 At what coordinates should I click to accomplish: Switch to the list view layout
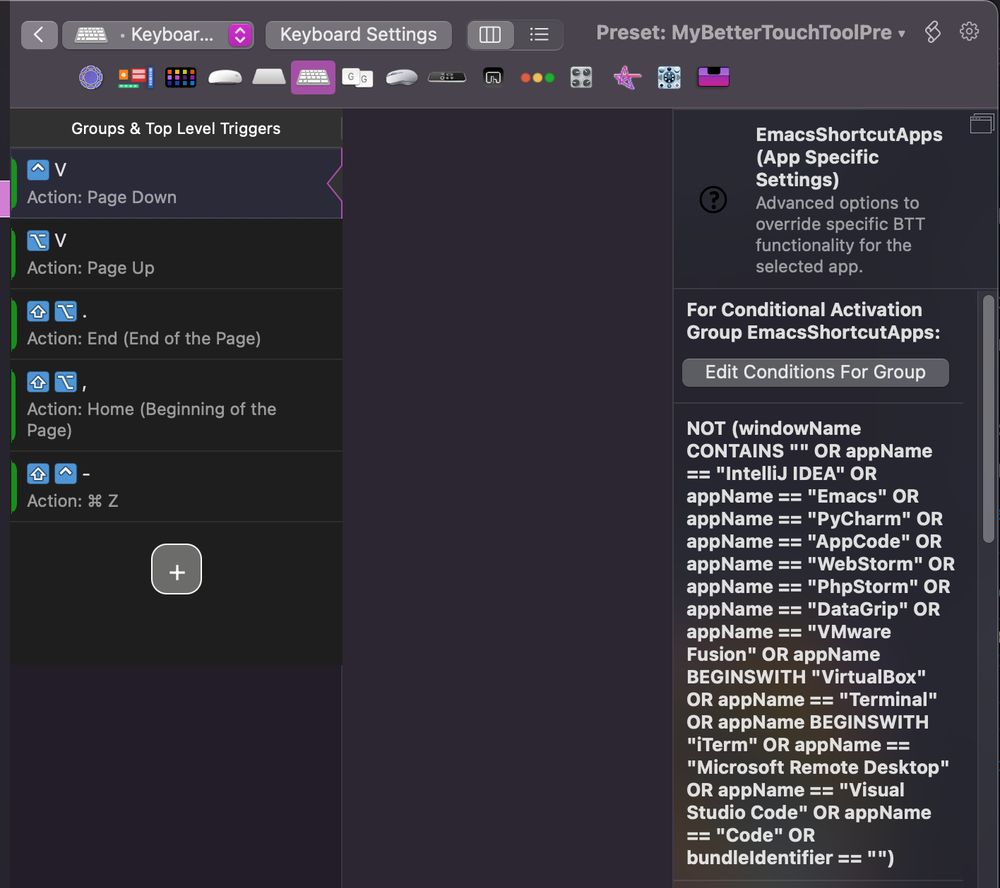tap(539, 34)
